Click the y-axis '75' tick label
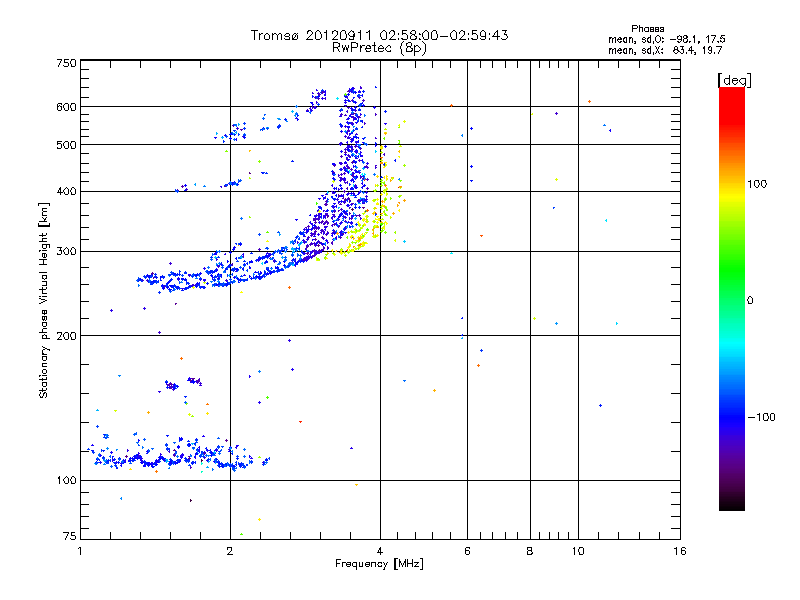This screenshot has width=800, height=600. [70, 536]
